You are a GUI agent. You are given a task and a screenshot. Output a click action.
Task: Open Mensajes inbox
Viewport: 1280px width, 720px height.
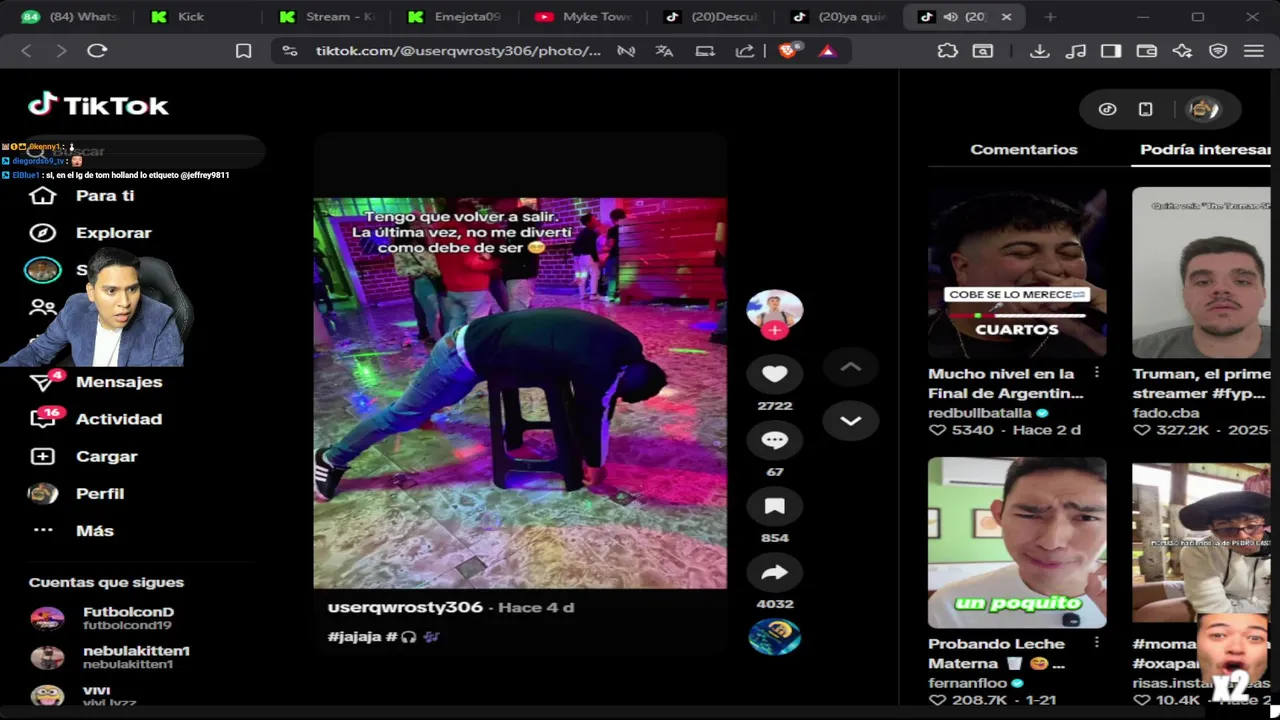point(119,382)
